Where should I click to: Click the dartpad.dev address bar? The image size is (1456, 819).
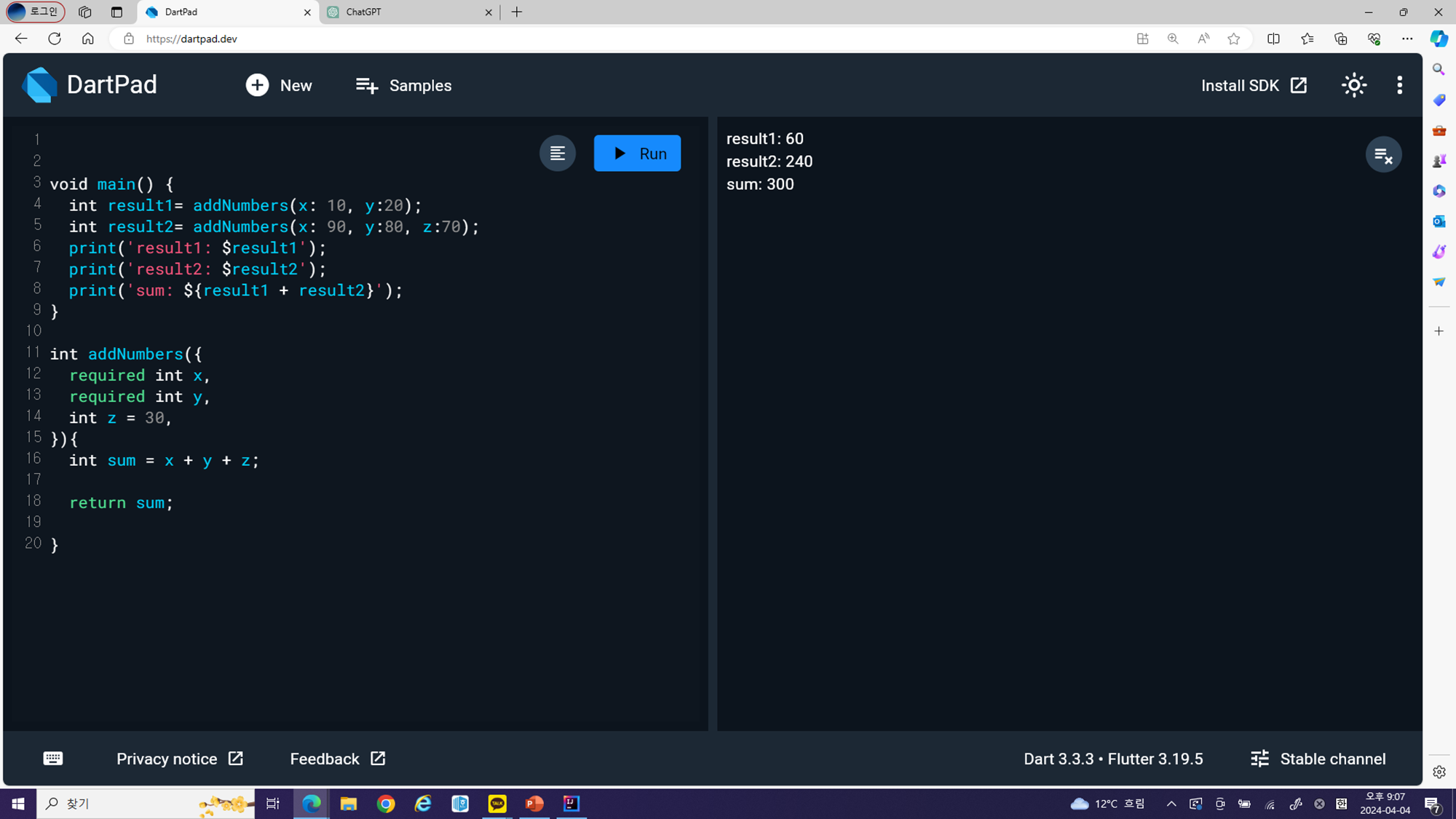[x=510, y=39]
